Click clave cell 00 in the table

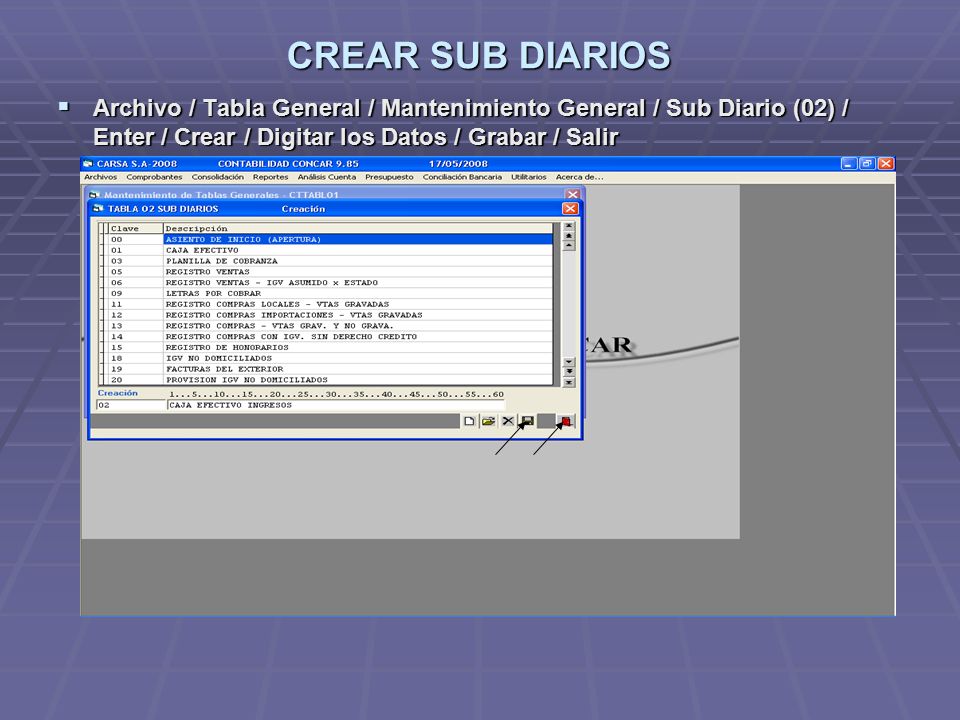tap(135, 239)
